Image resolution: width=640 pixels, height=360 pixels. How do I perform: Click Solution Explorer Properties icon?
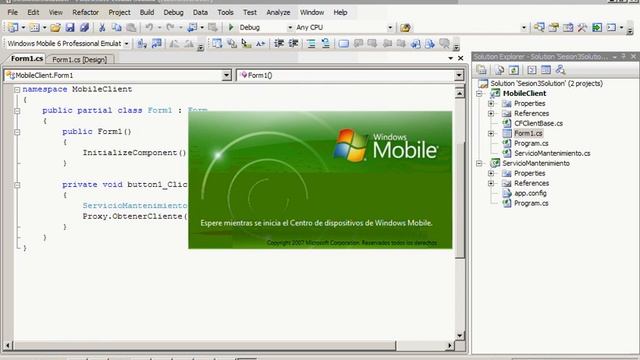[482, 70]
